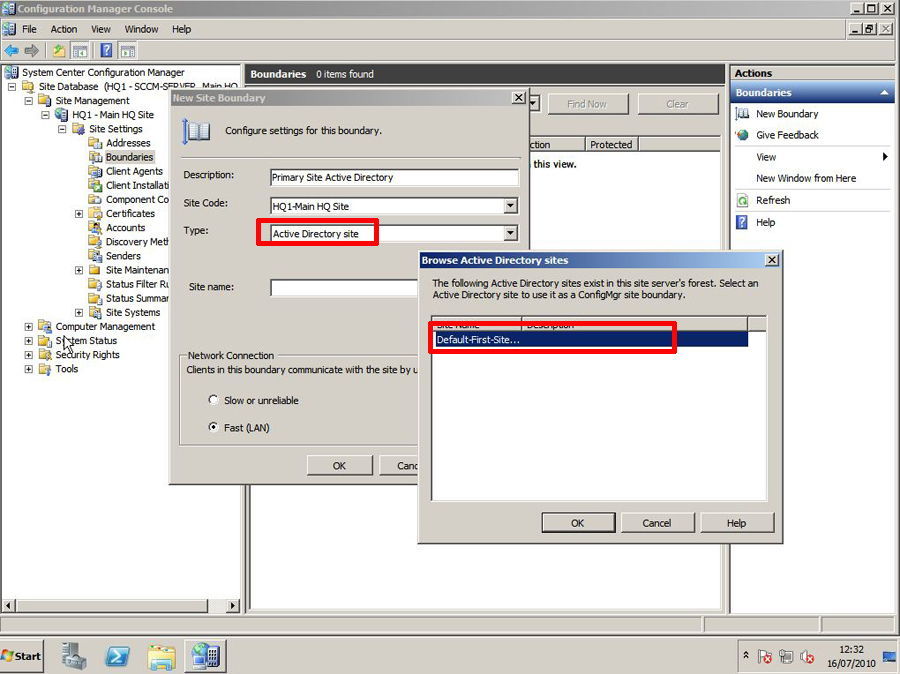This screenshot has width=900, height=674.
Task: Click the Configuration Manager taskbar icon
Action: click(x=205, y=656)
